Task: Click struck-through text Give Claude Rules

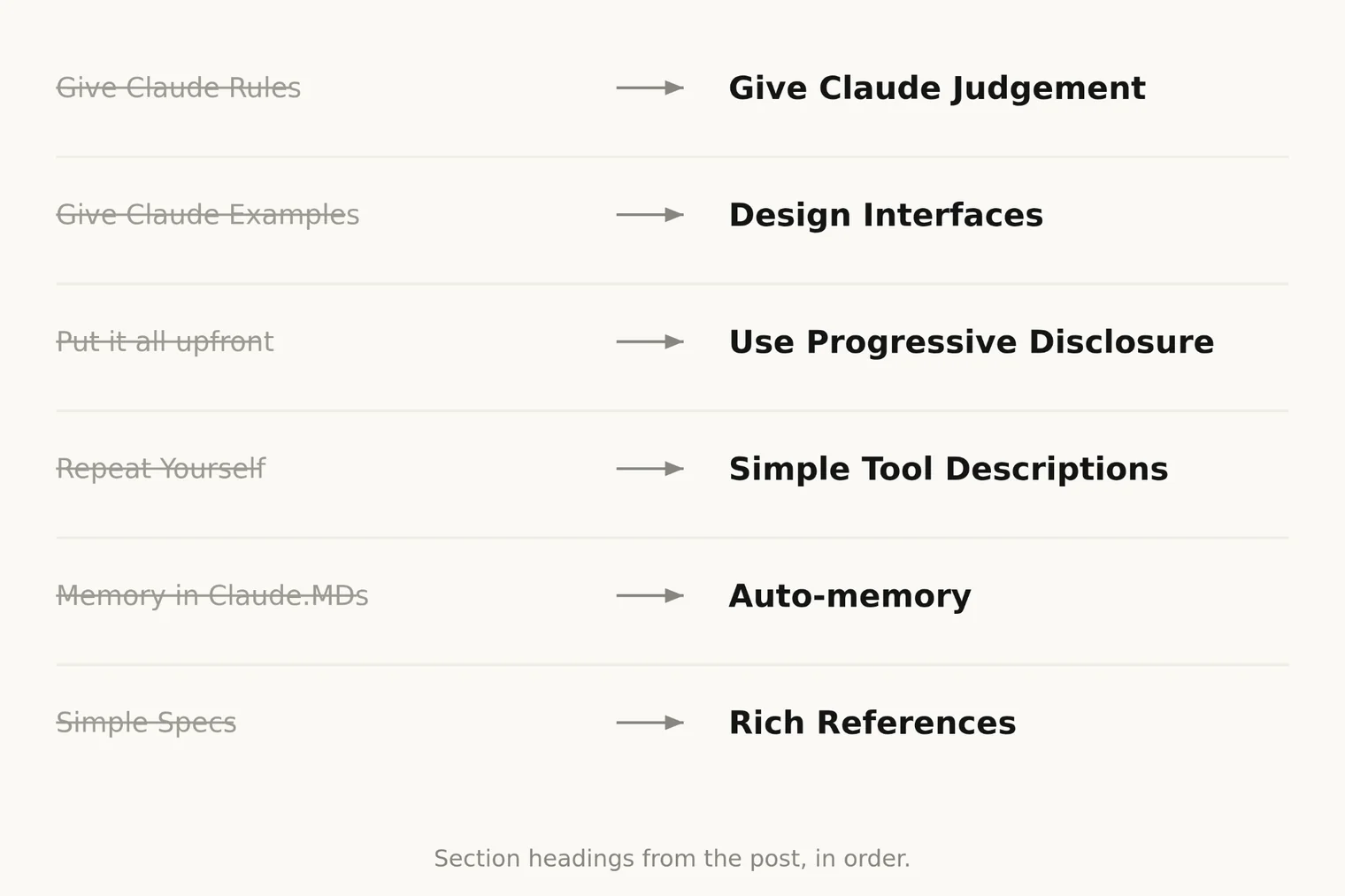Action: pyautogui.click(x=179, y=88)
